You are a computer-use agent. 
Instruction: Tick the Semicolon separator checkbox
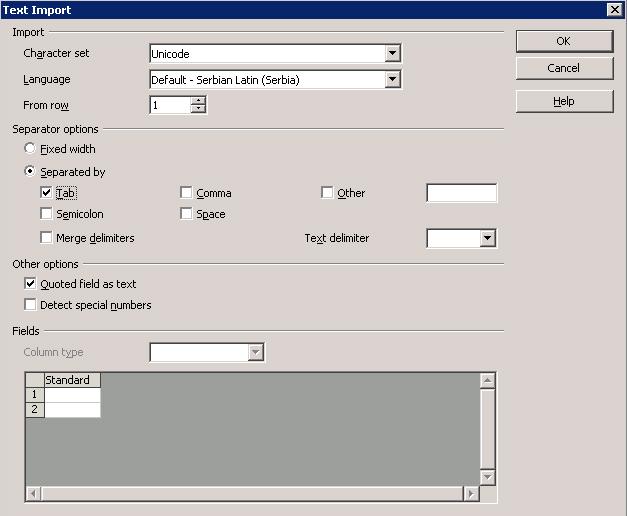coord(47,214)
